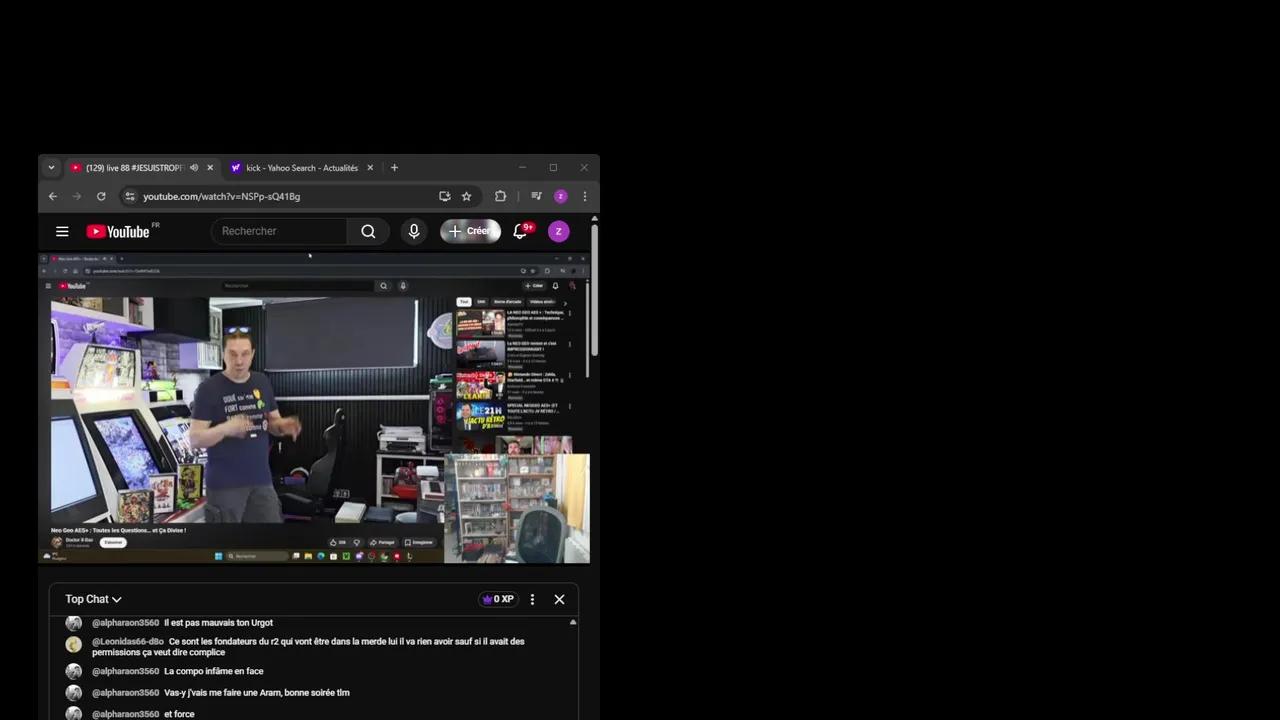Close the live chat panel
The width and height of the screenshot is (1280, 720).
pyautogui.click(x=559, y=599)
